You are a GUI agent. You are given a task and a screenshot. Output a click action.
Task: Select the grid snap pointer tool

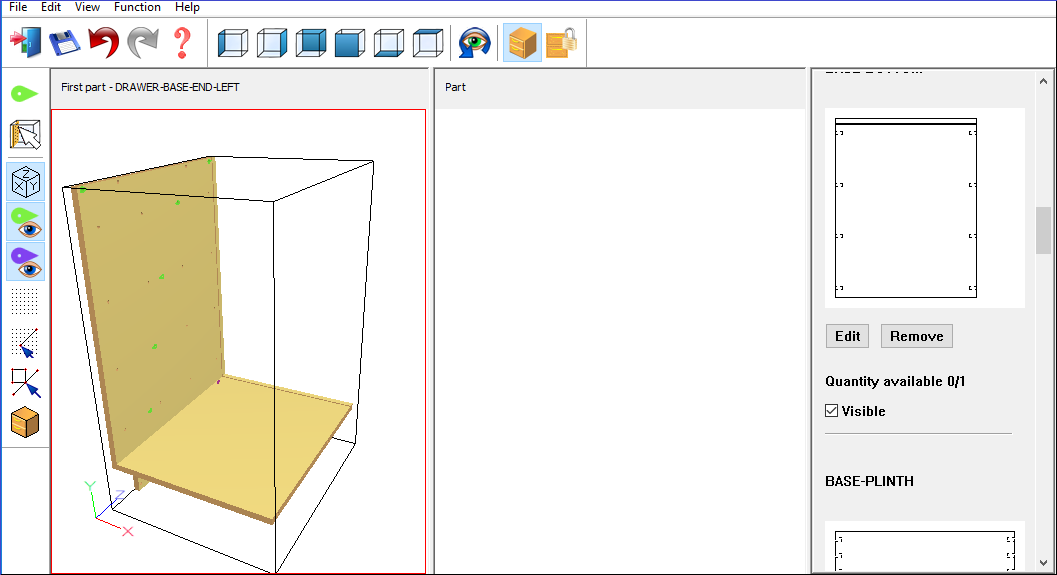tap(25, 342)
